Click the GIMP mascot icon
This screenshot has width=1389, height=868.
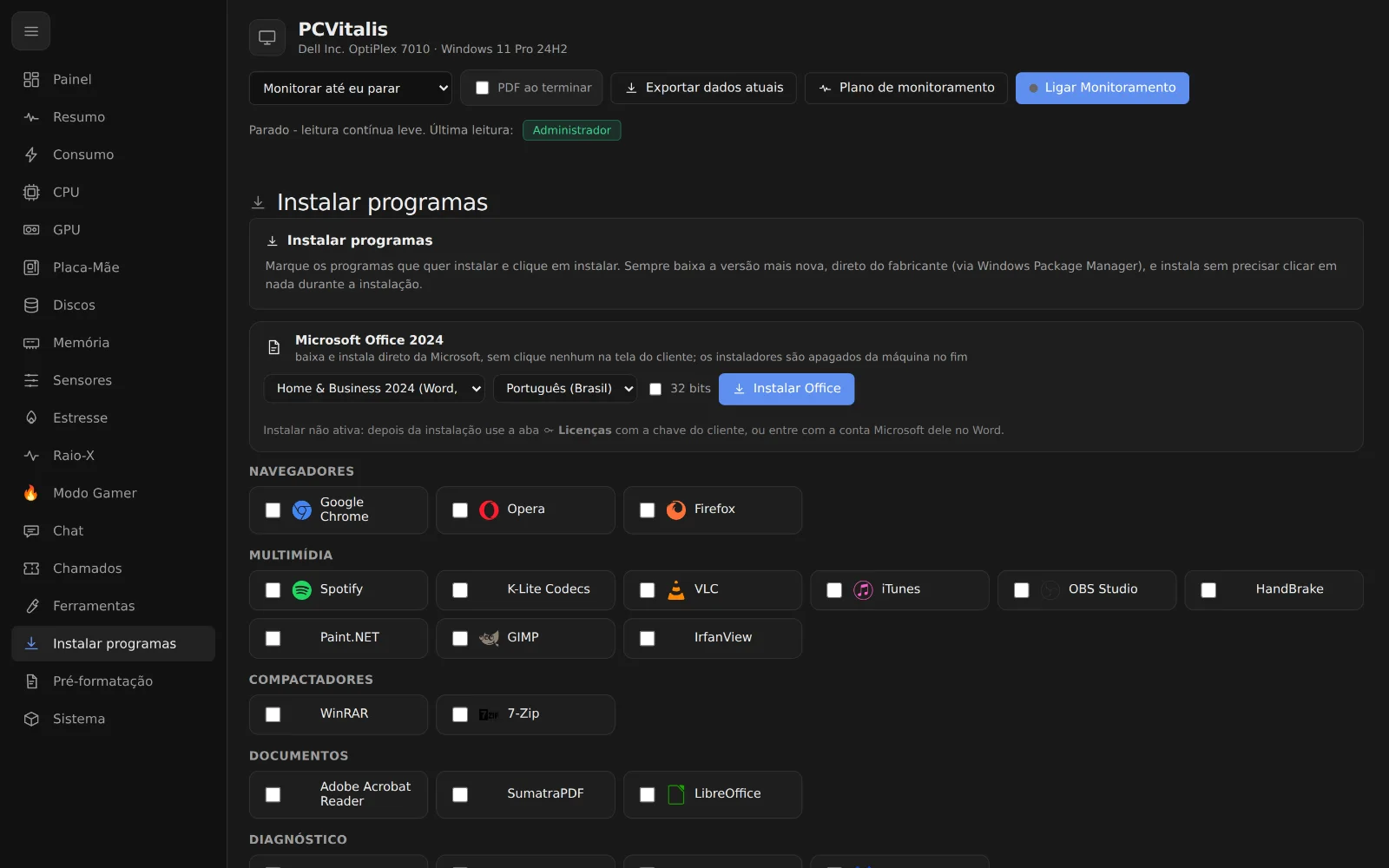tap(489, 638)
